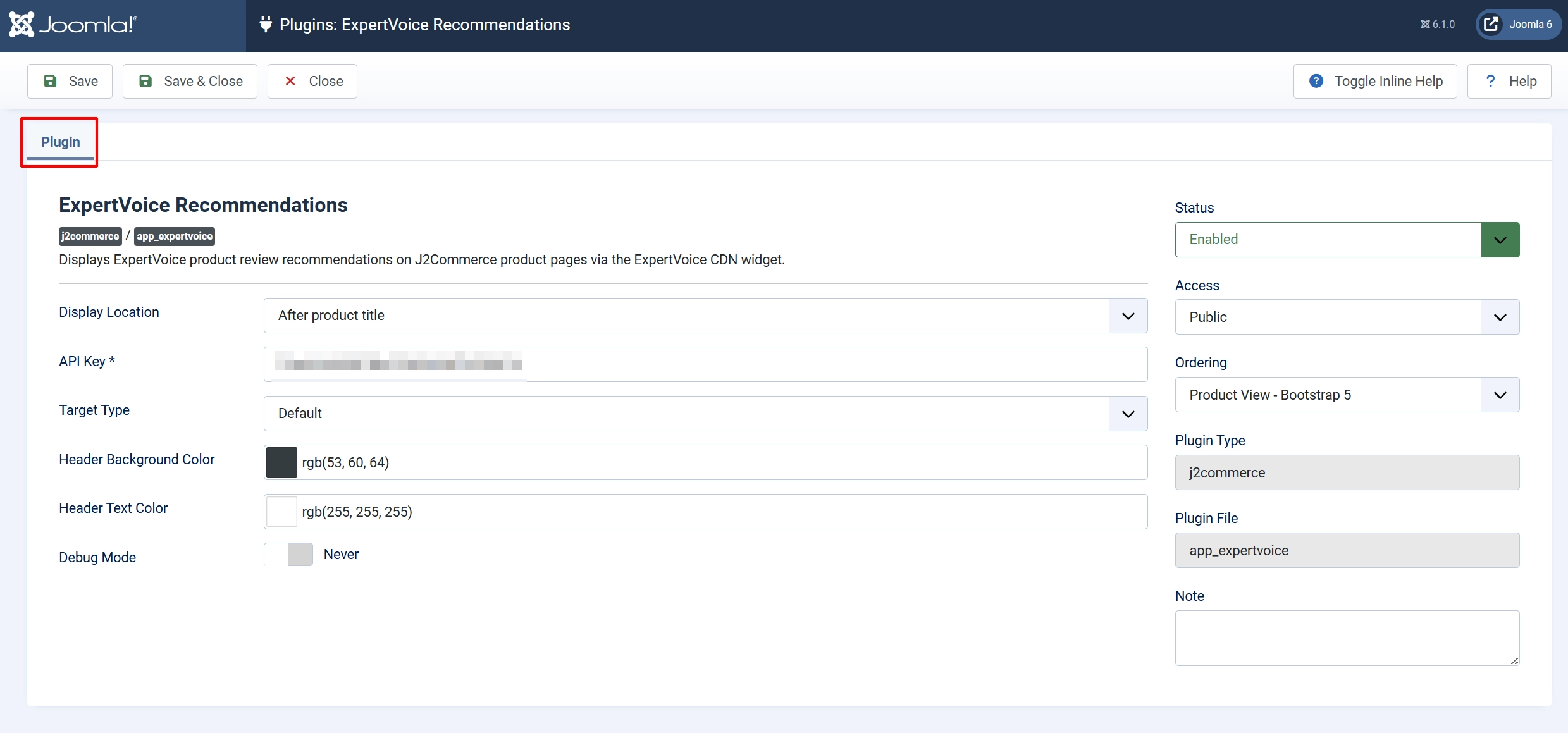Open the Header Text Color swatch
Screen dimensions: 1568x733
tap(281, 512)
